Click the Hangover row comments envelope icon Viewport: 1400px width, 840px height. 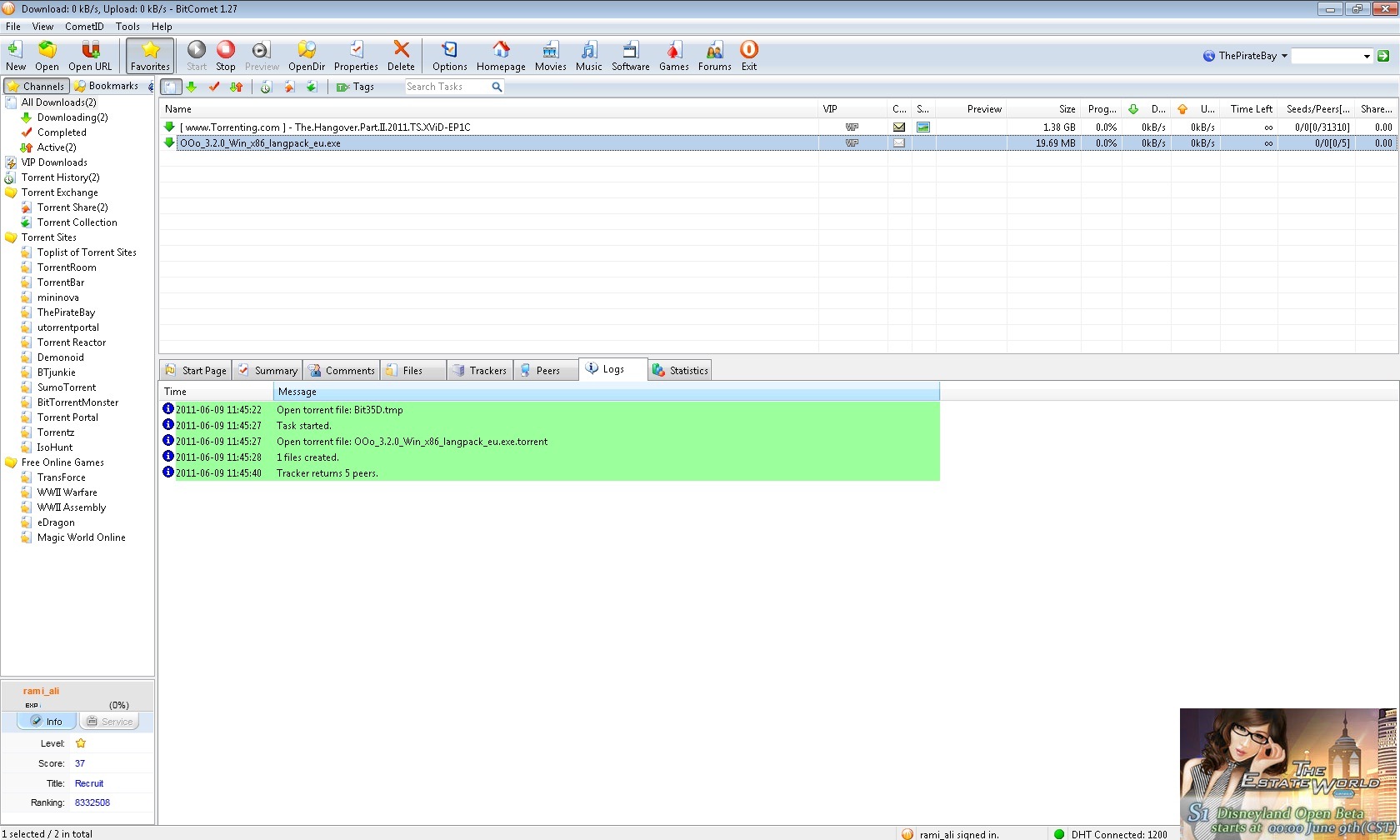(899, 127)
